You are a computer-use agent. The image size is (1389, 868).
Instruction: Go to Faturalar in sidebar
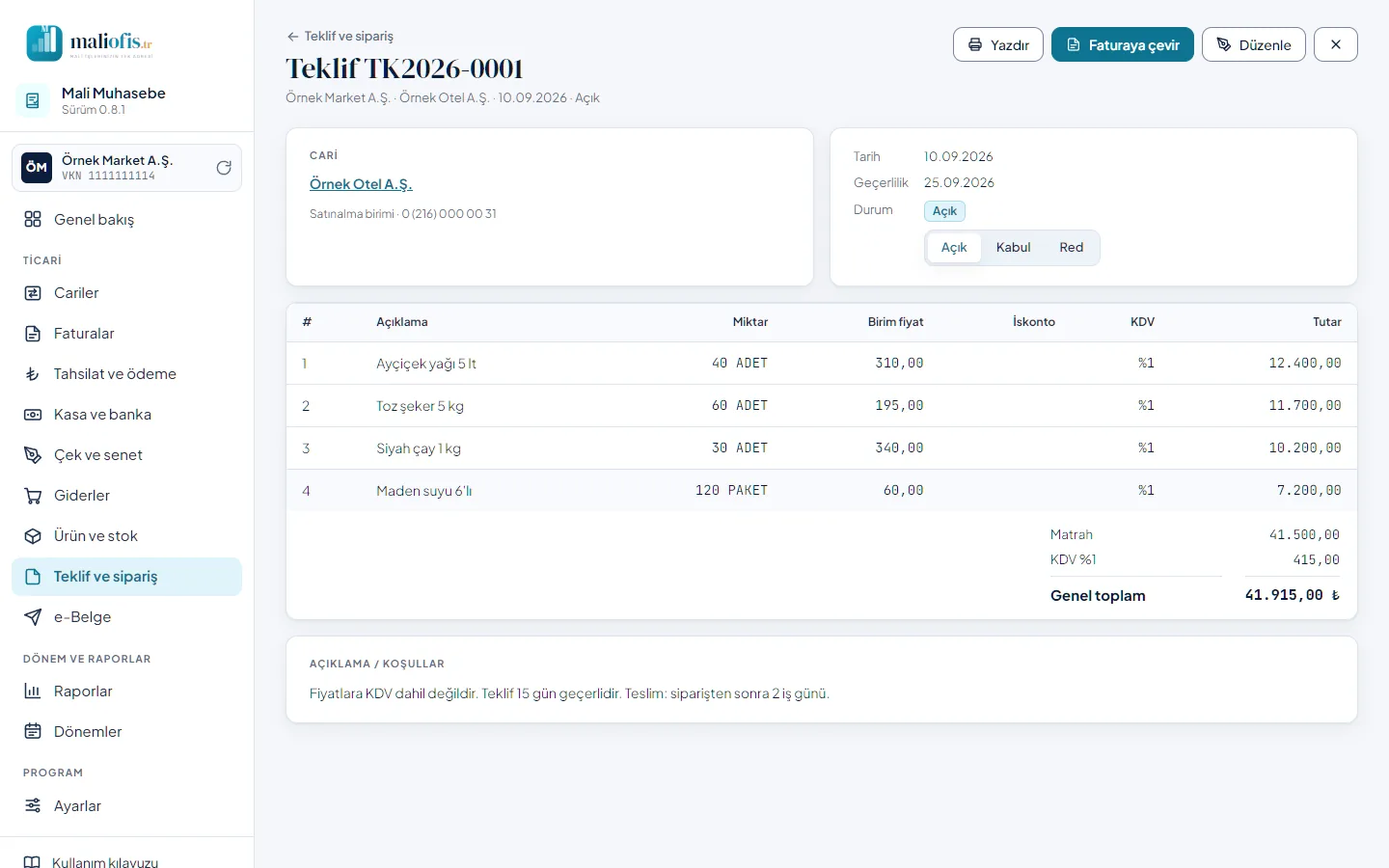click(x=126, y=334)
